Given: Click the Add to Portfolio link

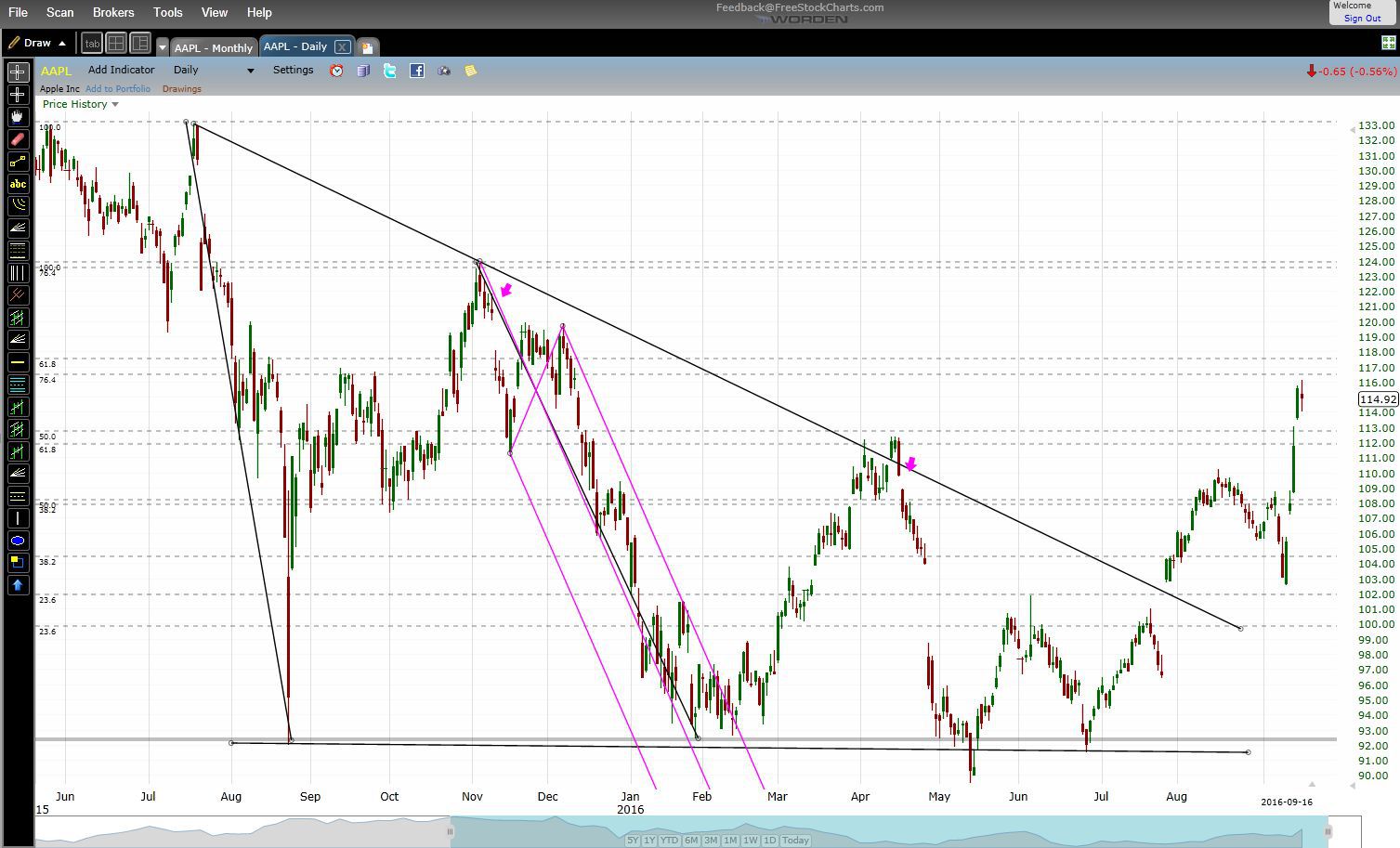Looking at the screenshot, I should (x=118, y=89).
